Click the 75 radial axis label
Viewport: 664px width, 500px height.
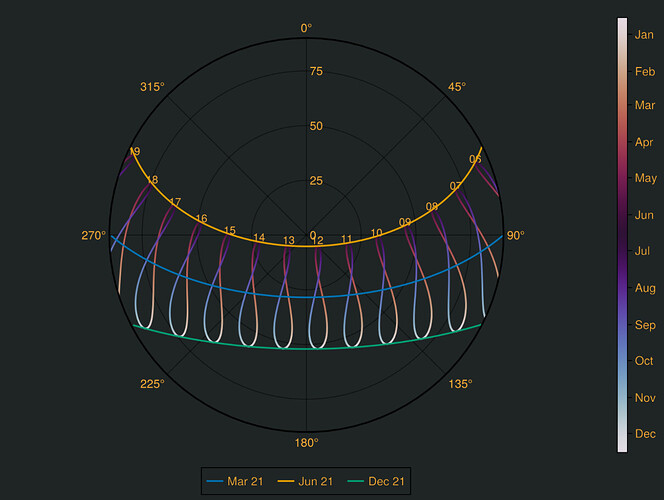coord(316,71)
